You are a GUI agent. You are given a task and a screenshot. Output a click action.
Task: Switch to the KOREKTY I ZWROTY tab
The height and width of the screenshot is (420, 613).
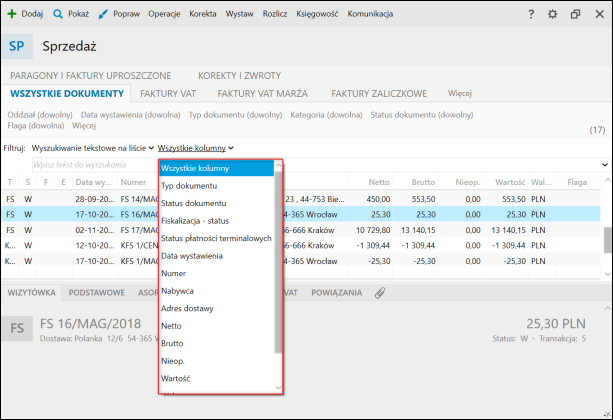click(x=240, y=75)
